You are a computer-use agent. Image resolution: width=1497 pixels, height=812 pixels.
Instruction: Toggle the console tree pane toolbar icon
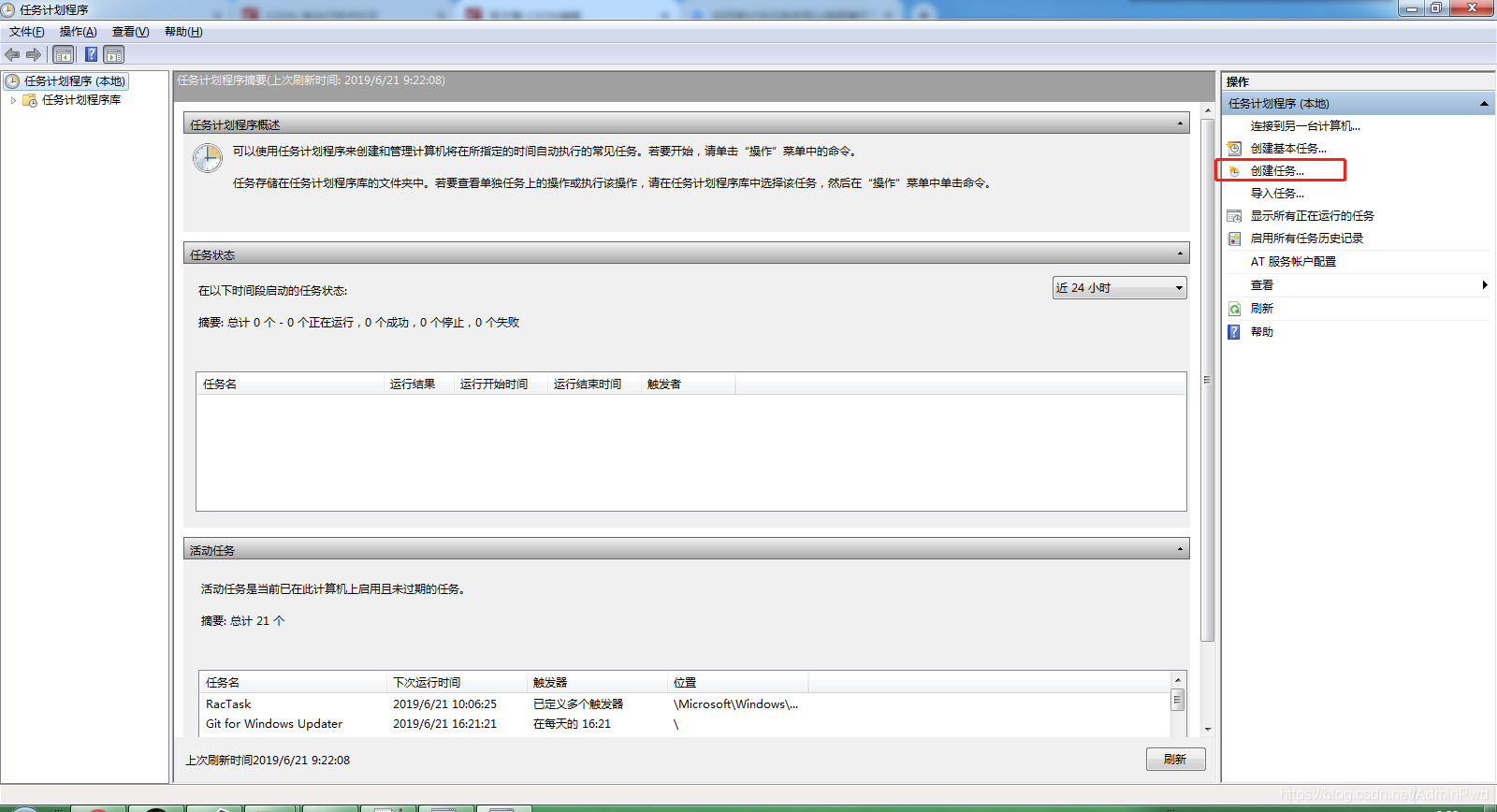click(63, 54)
